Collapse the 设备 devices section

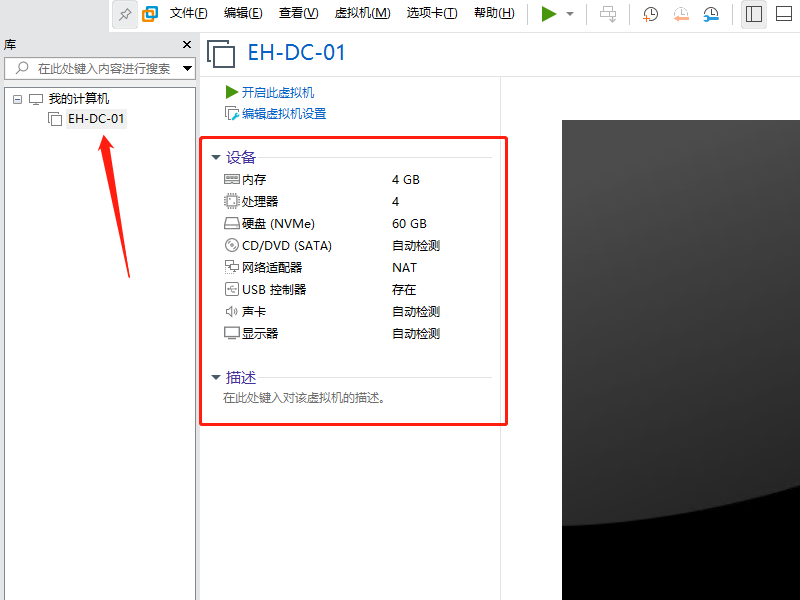click(x=216, y=157)
